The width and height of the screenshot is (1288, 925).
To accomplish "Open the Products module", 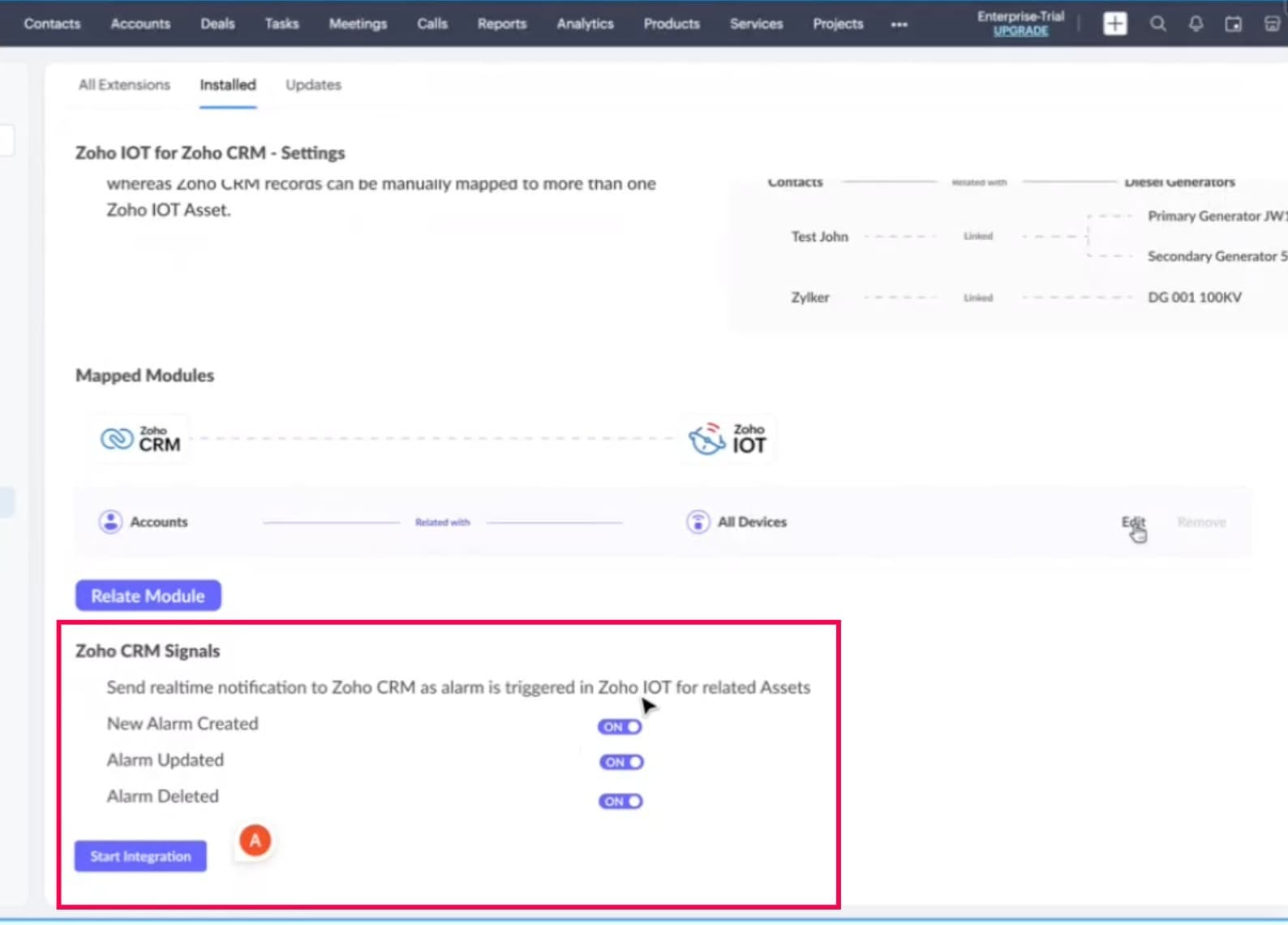I will click(672, 24).
